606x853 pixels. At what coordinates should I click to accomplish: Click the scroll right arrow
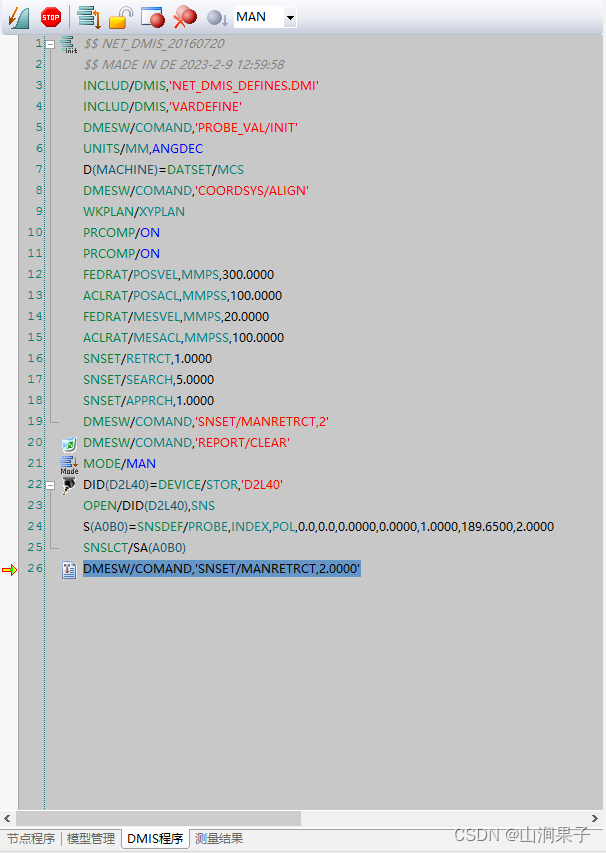[x=595, y=818]
